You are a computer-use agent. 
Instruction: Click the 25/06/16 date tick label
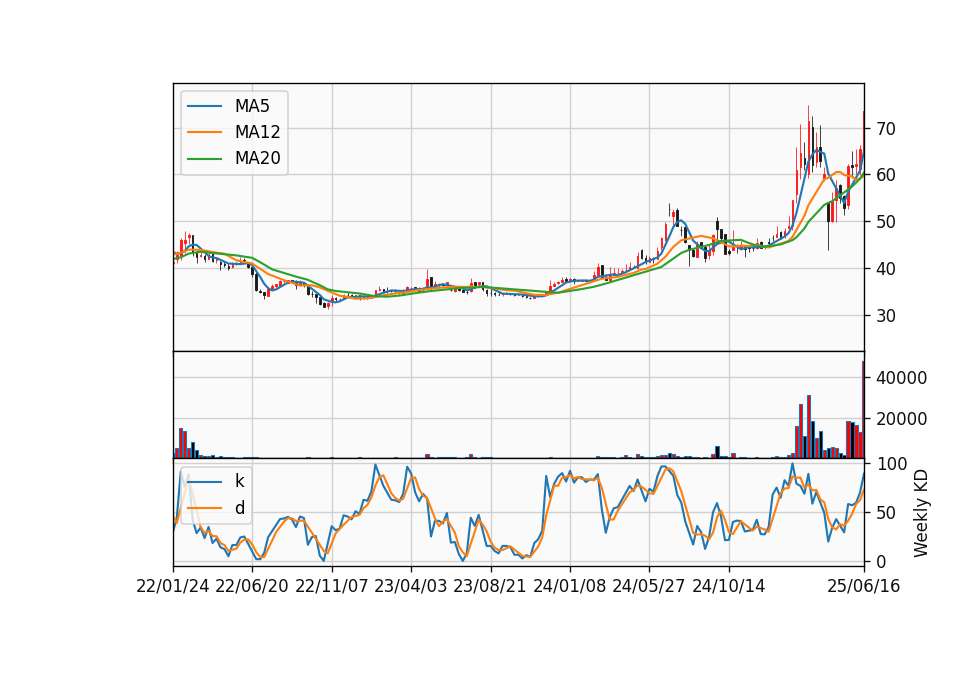click(864, 586)
